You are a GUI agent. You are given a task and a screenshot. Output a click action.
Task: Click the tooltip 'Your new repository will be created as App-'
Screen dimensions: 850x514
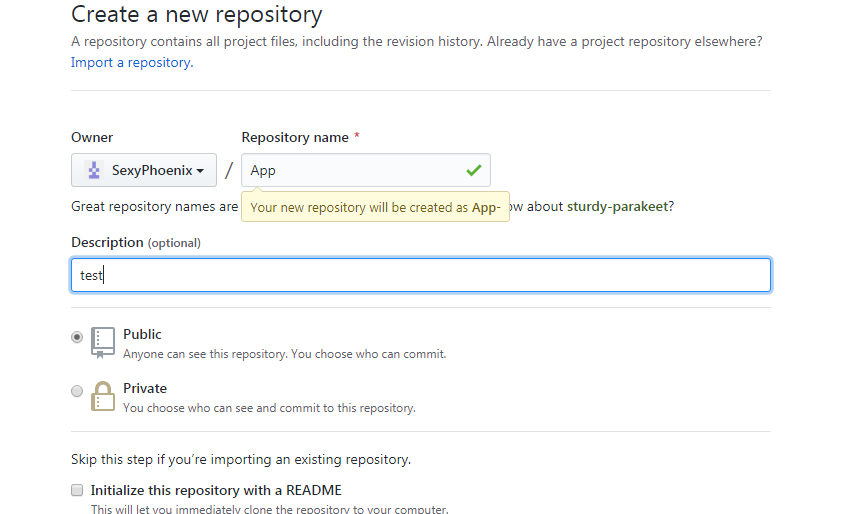coord(375,207)
